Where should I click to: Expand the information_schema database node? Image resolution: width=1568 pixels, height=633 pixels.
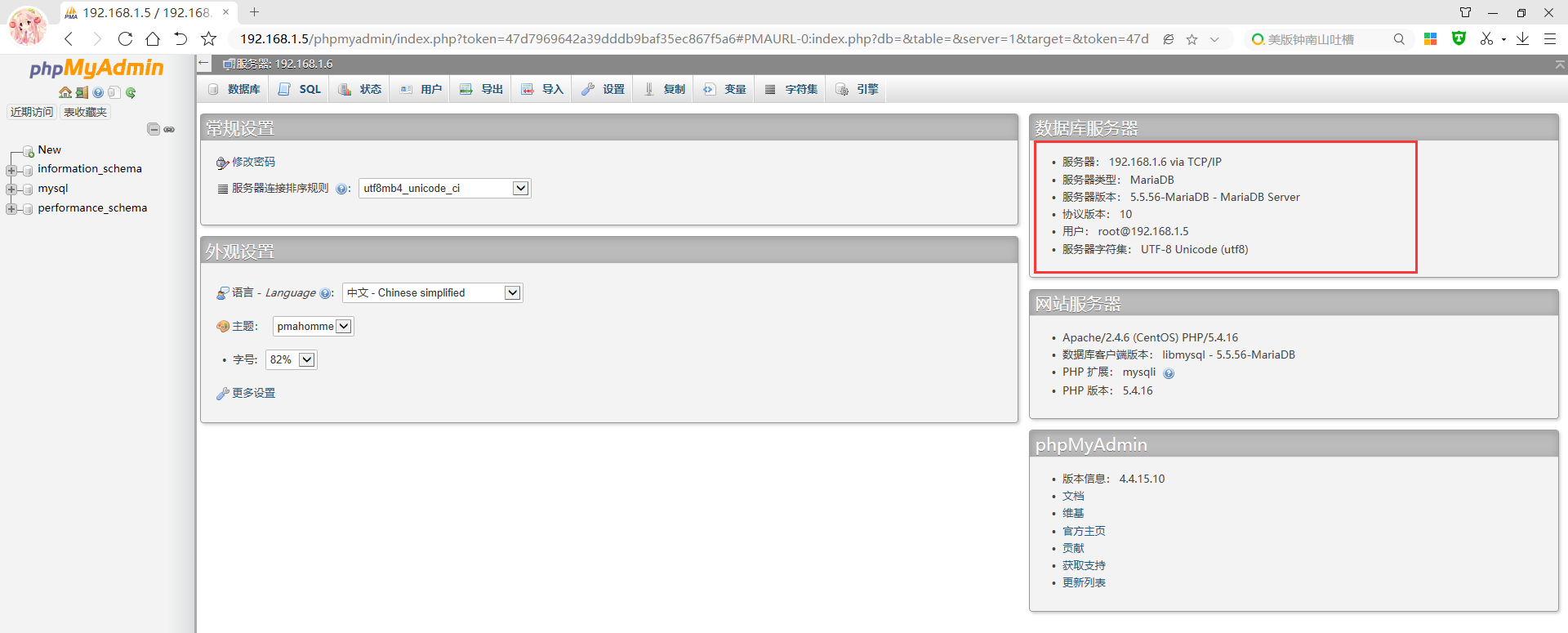(11, 170)
